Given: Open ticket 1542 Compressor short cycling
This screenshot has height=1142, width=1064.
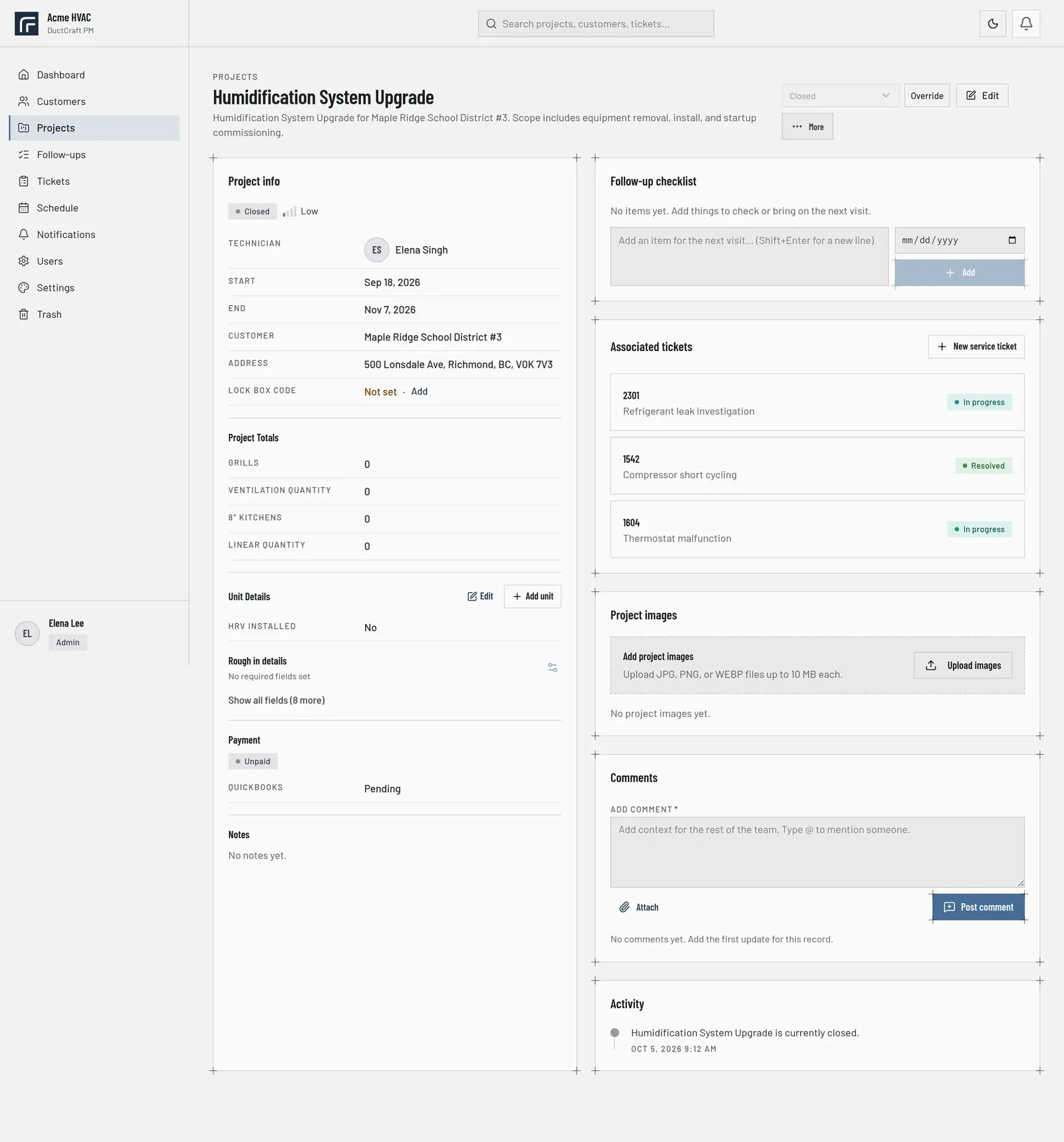Looking at the screenshot, I should [817, 466].
